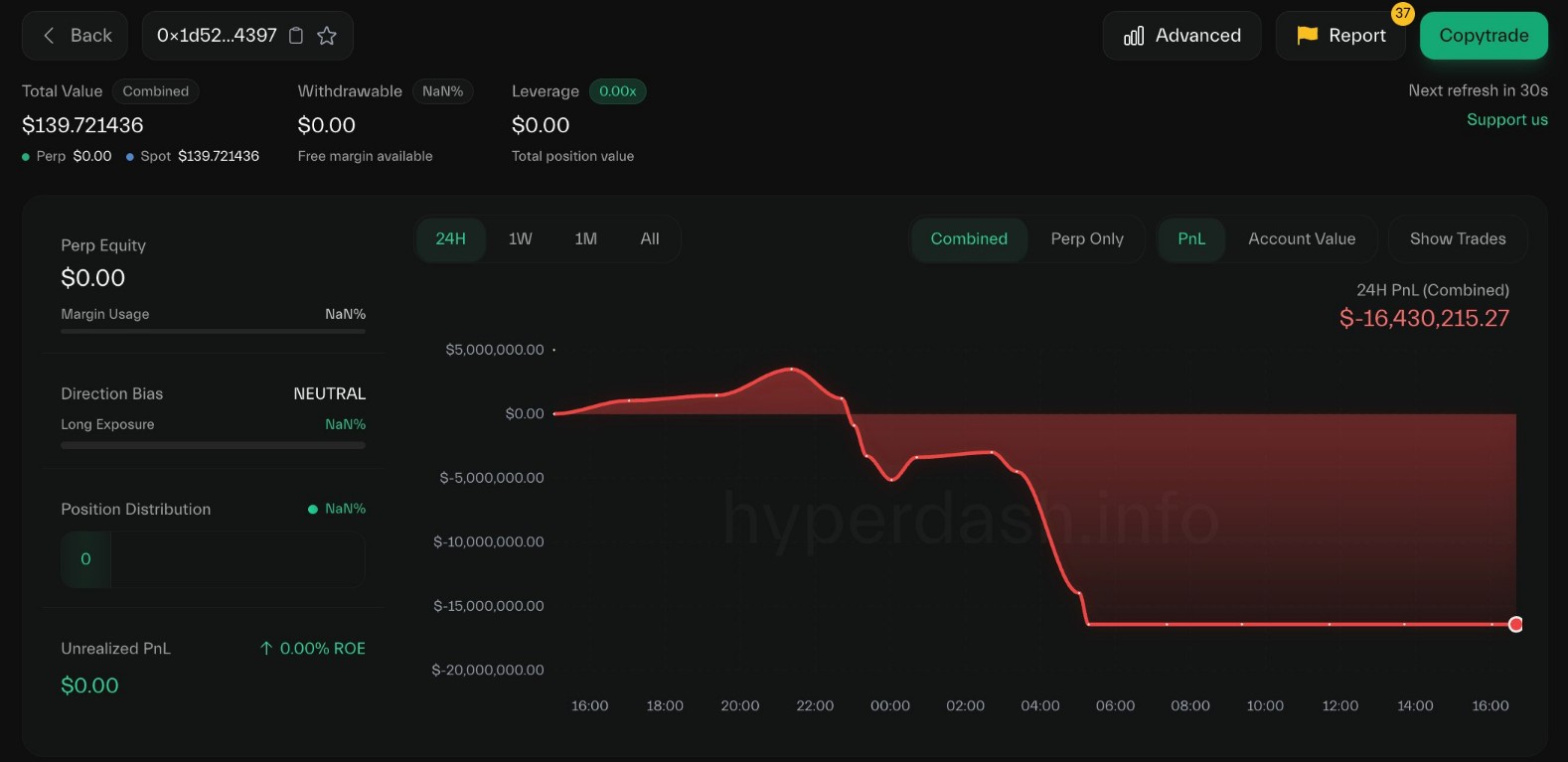Switch chart to Account Value view
The width and height of the screenshot is (1568, 762).
tap(1302, 239)
